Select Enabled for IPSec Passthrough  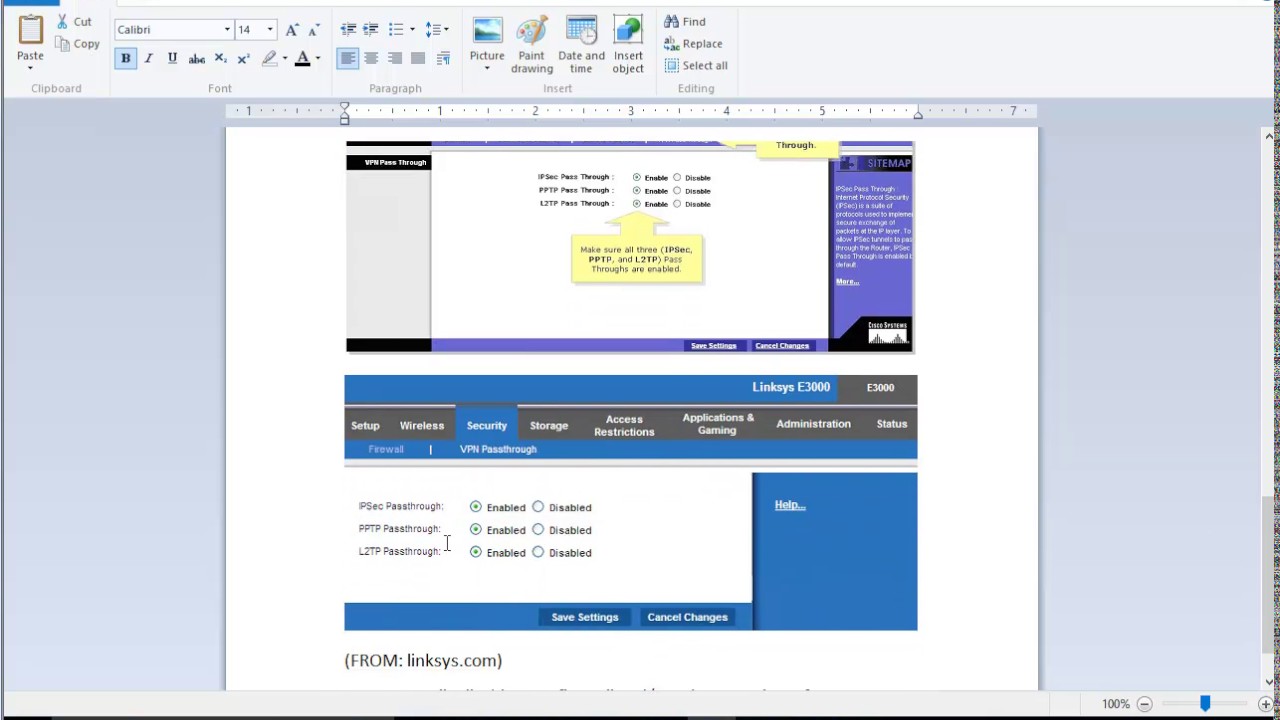tap(475, 507)
